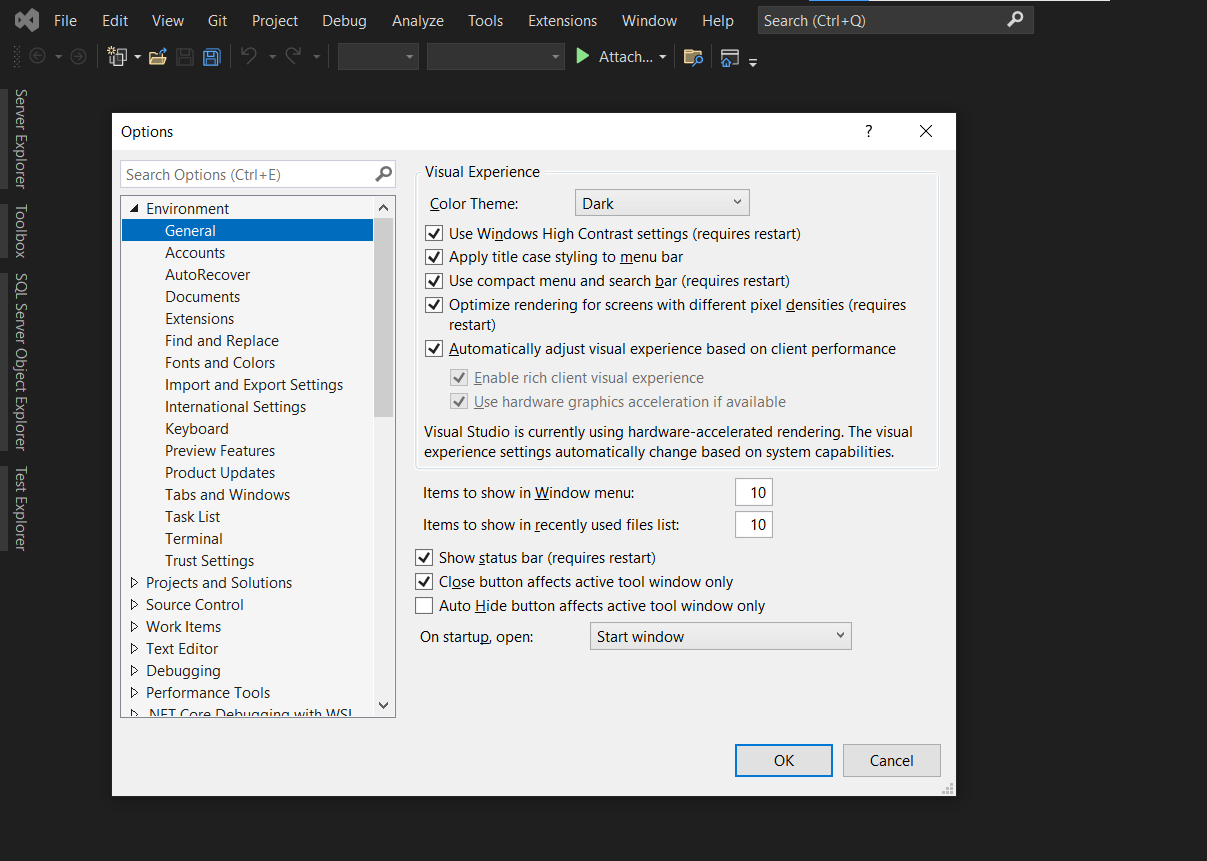The height and width of the screenshot is (861, 1207).
Task: Open the Color Theme dropdown
Action: [662, 202]
